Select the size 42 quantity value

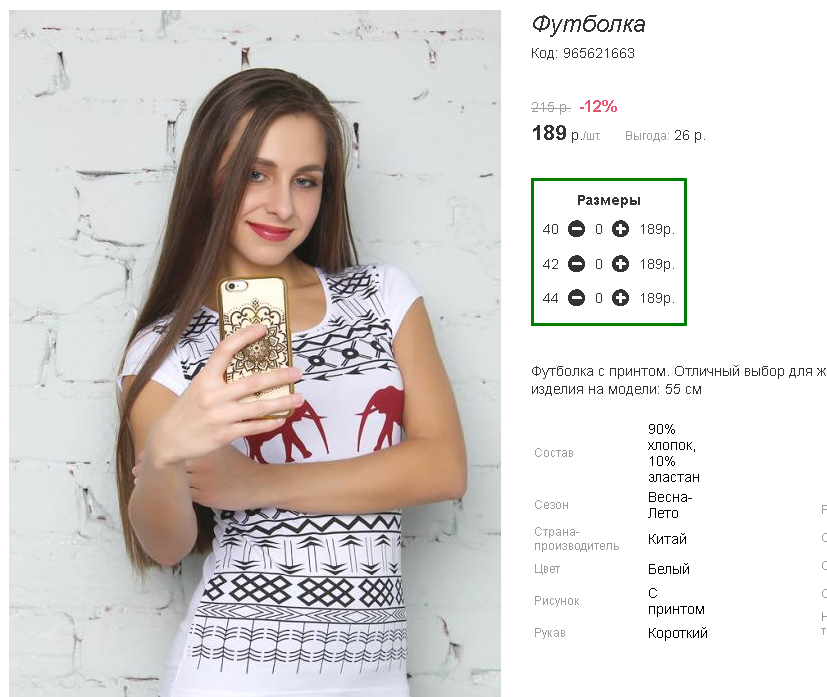pos(599,264)
